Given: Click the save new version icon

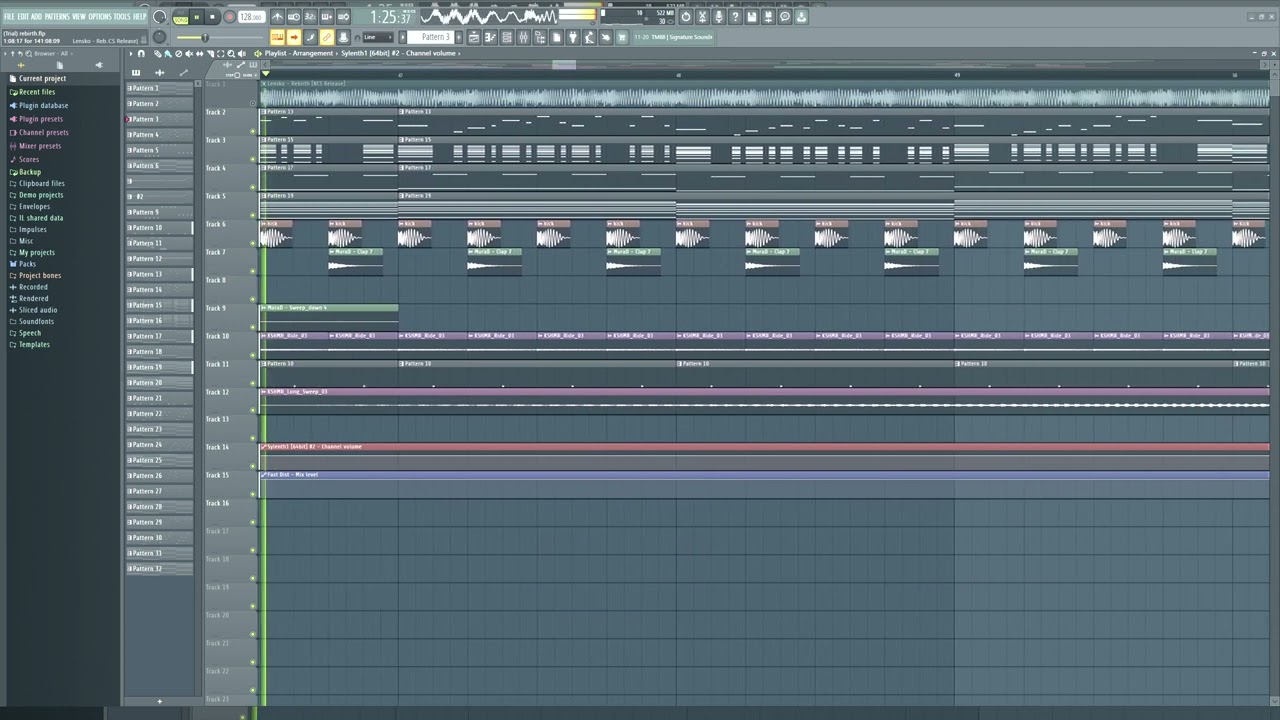Looking at the screenshot, I should (x=768, y=17).
